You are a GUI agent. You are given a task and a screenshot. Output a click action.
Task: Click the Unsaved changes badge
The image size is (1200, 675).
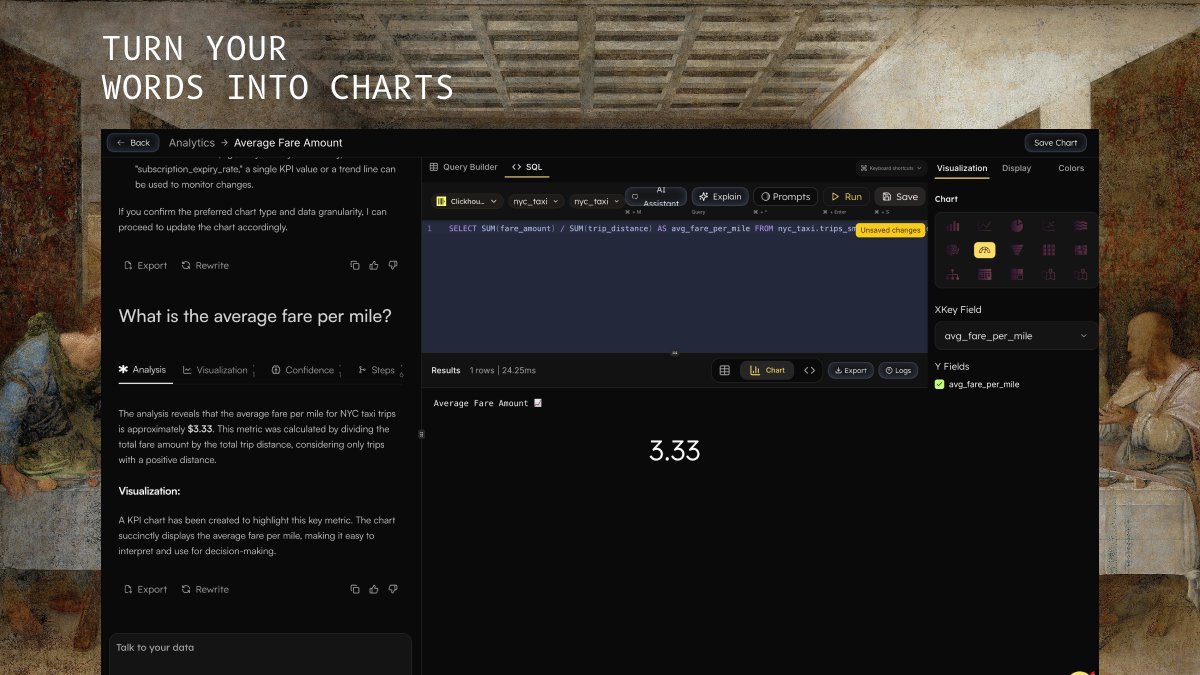[x=890, y=230]
